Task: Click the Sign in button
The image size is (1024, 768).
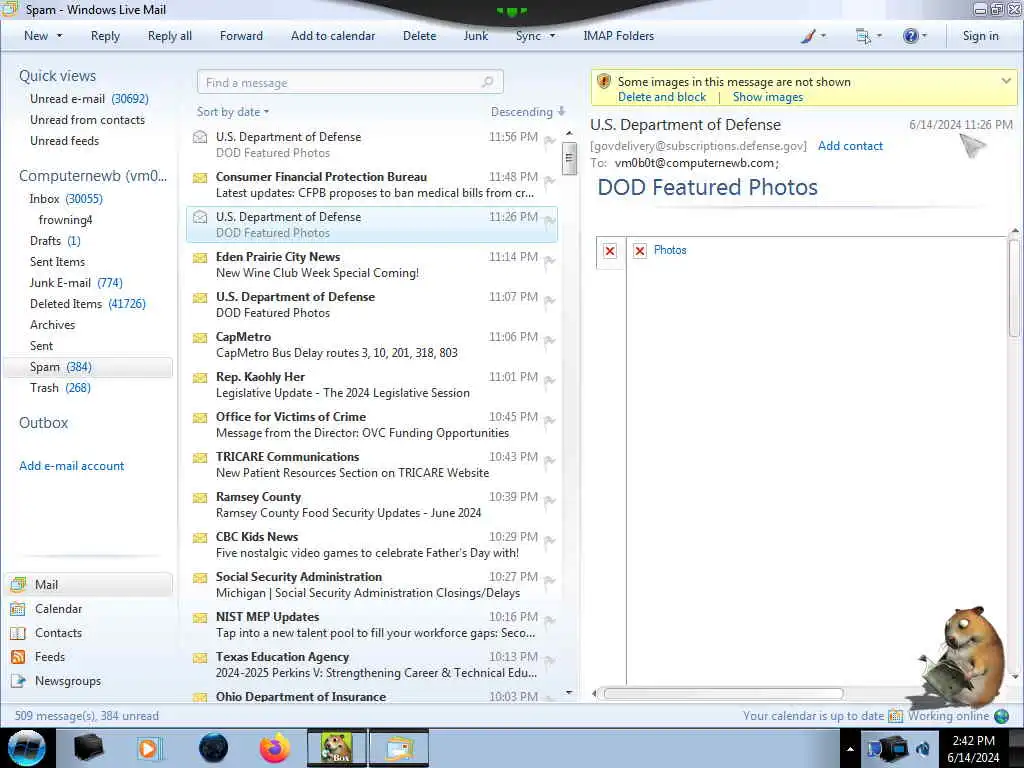Action: tap(980, 36)
